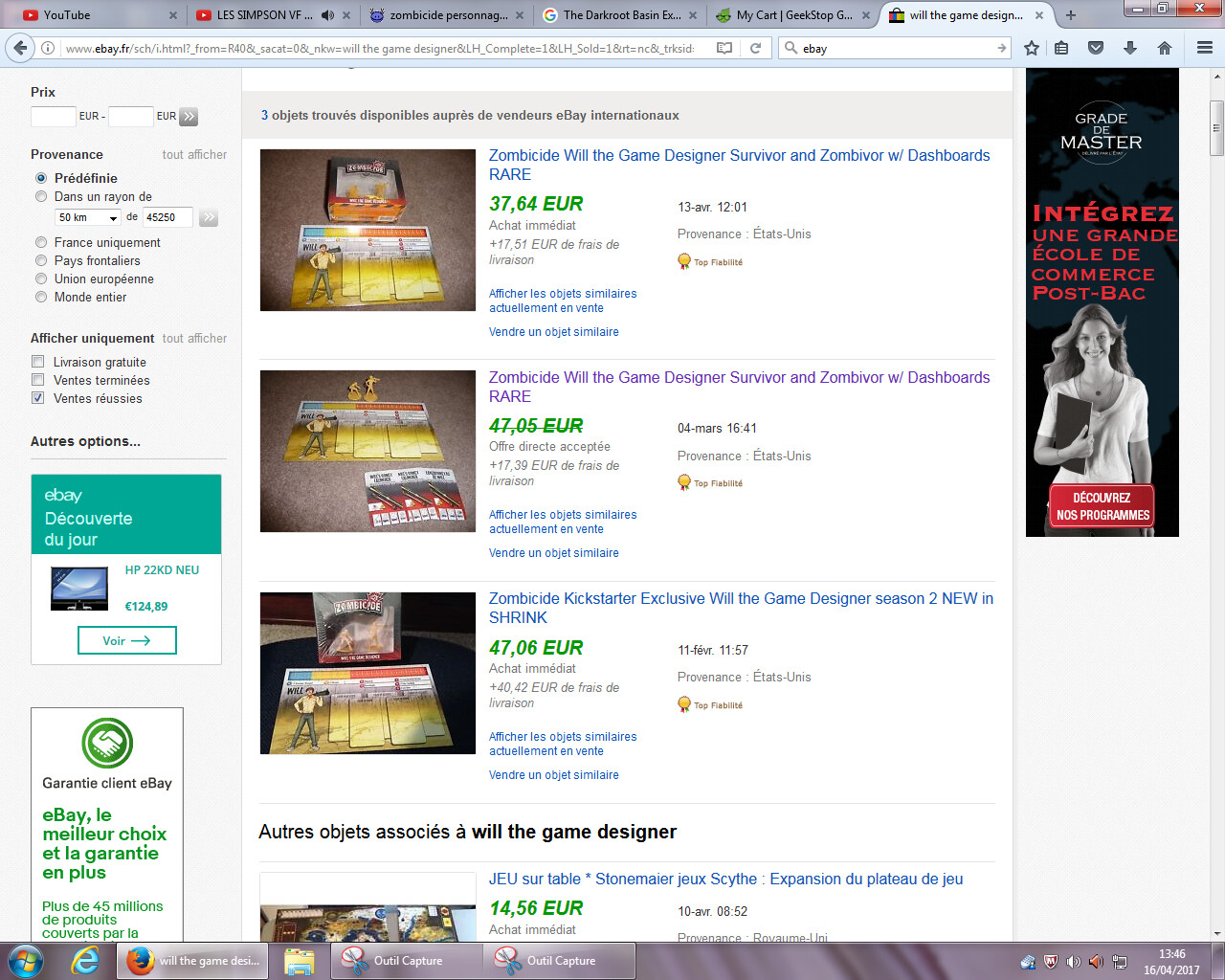
Task: Open Firefox hamburger menu
Action: tap(1205, 48)
